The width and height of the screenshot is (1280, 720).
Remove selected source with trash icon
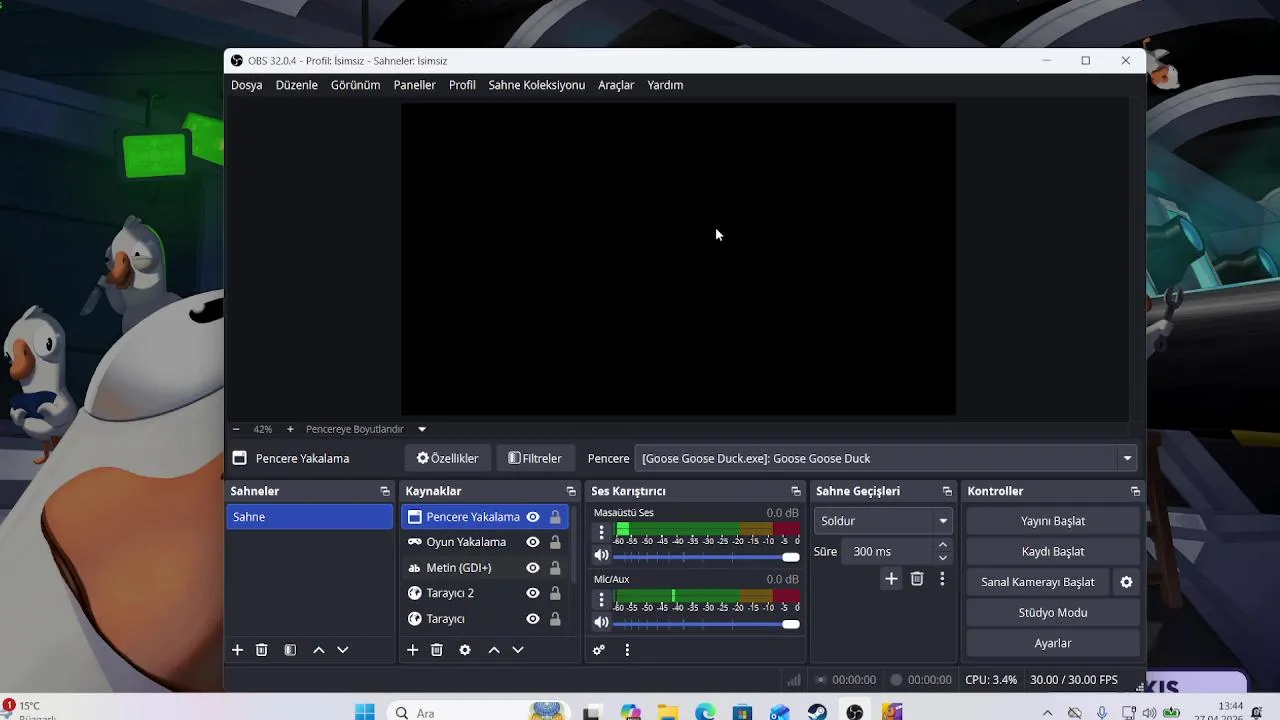437,650
